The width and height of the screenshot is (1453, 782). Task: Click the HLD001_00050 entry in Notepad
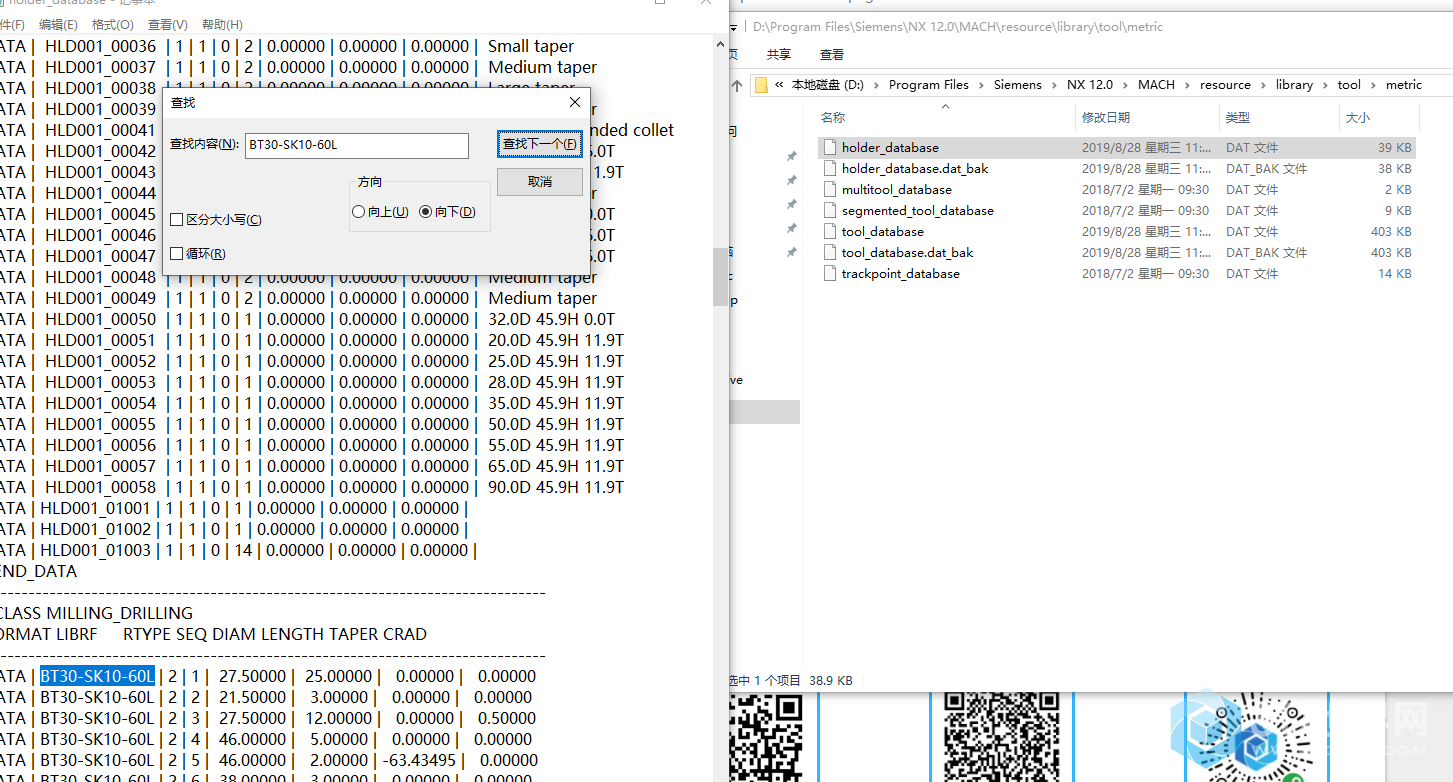point(100,319)
